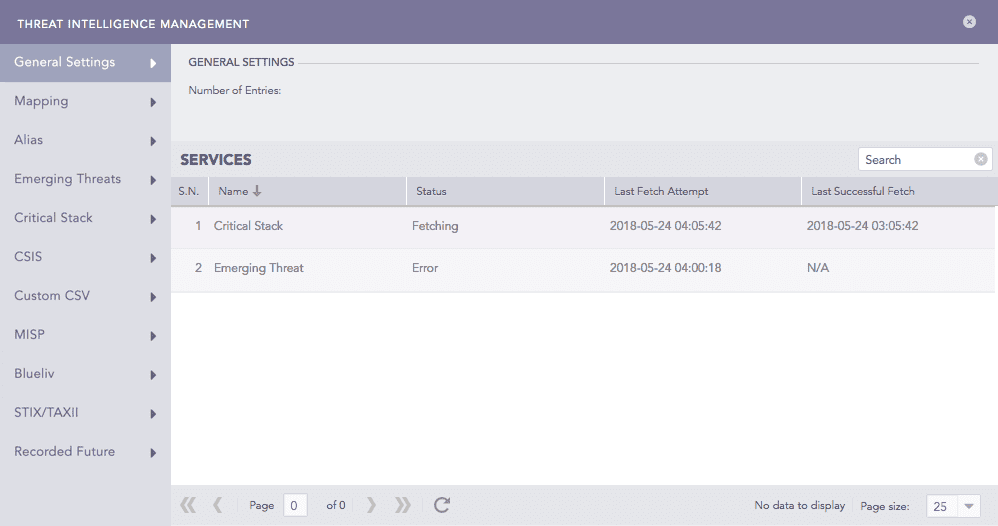Refresh the services table
The width and height of the screenshot is (998, 526).
(x=442, y=505)
